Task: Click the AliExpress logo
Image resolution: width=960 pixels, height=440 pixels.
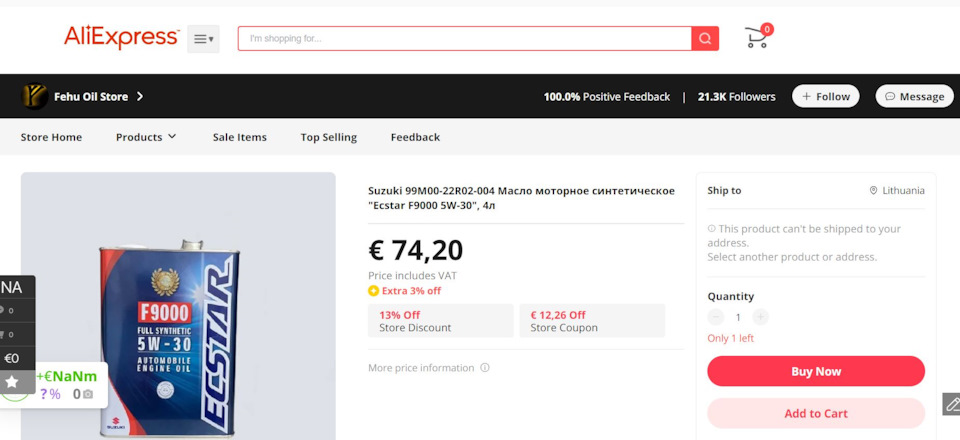Action: [121, 38]
